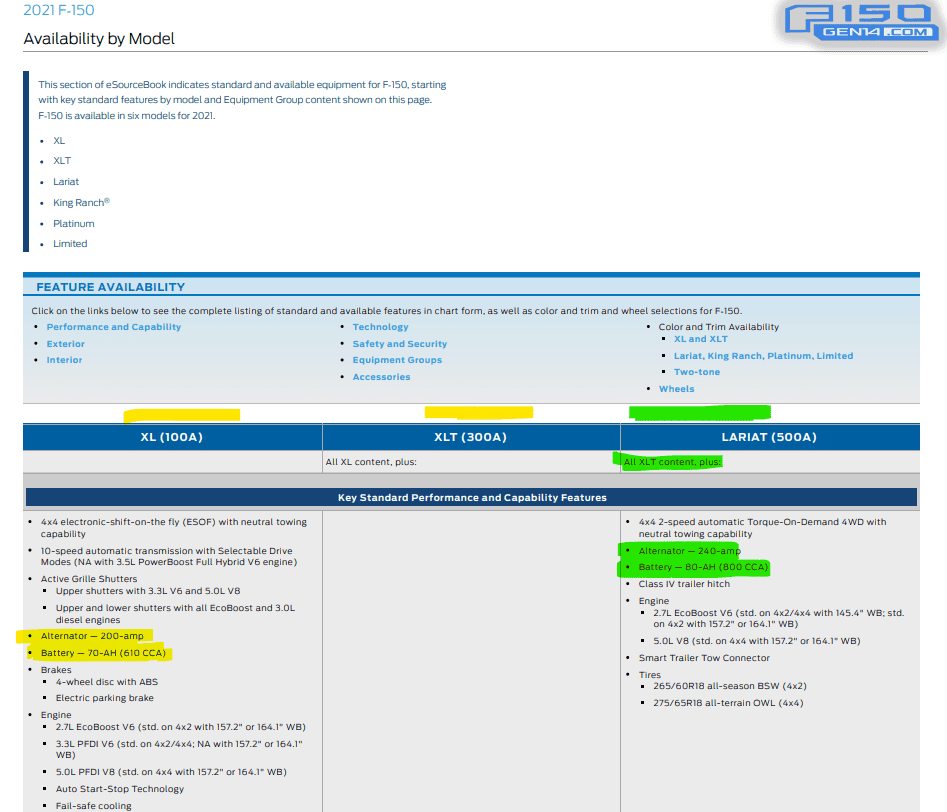
Task: Click the green highlight above the Lariat column
Action: pos(700,413)
